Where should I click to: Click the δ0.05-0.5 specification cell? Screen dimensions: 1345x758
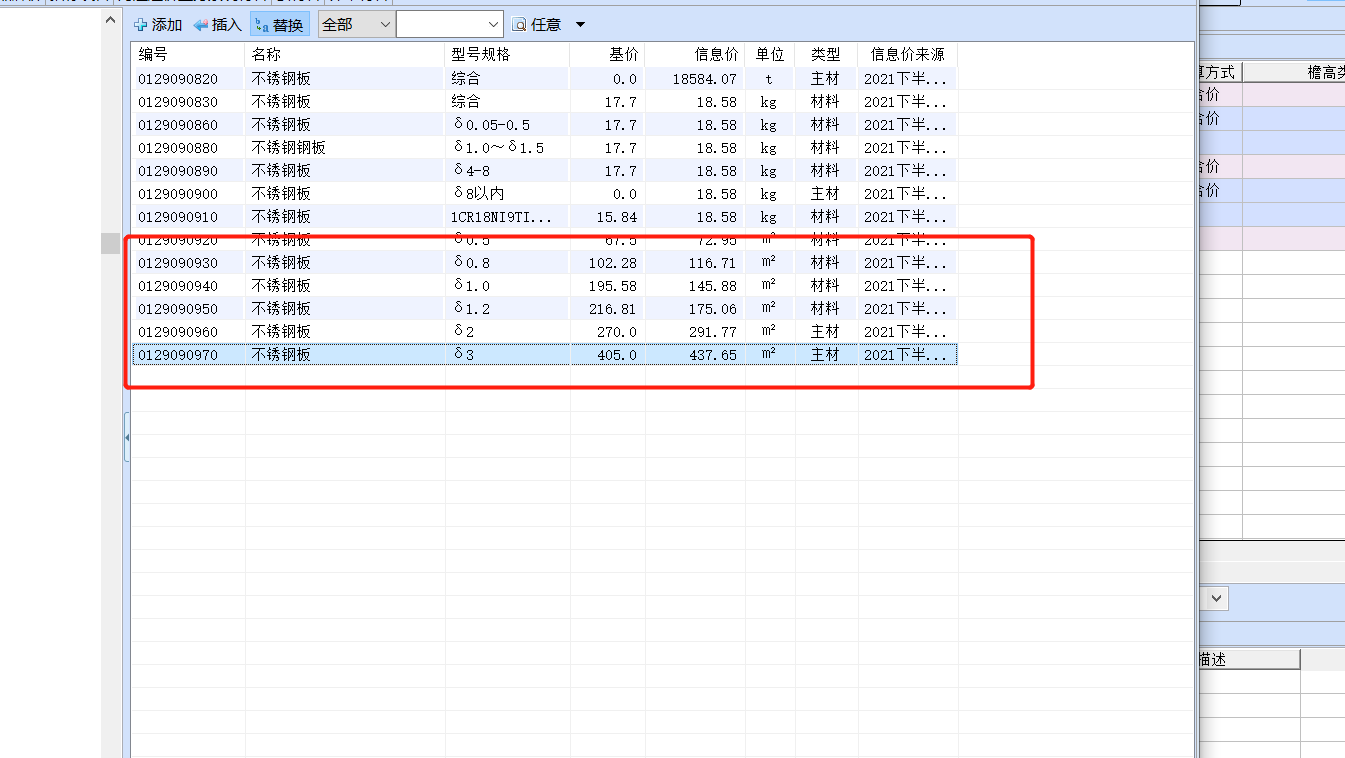(x=507, y=125)
